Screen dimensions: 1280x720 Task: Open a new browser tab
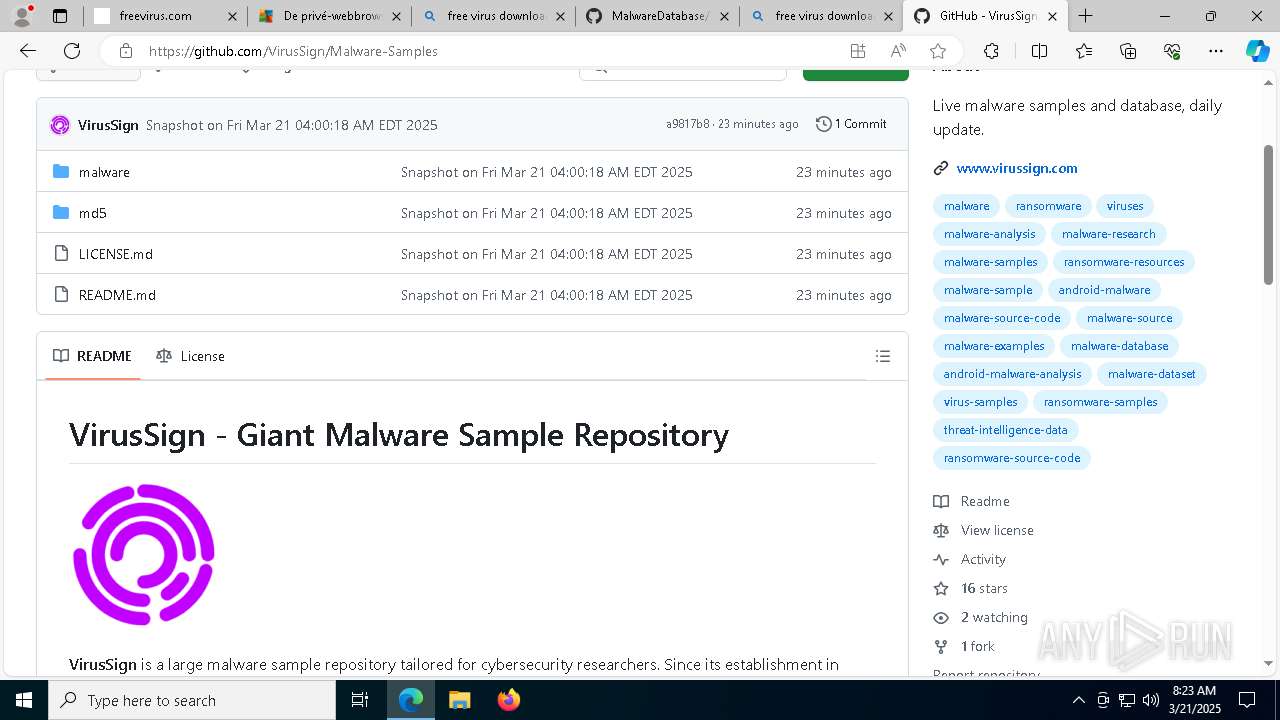pos(1085,16)
